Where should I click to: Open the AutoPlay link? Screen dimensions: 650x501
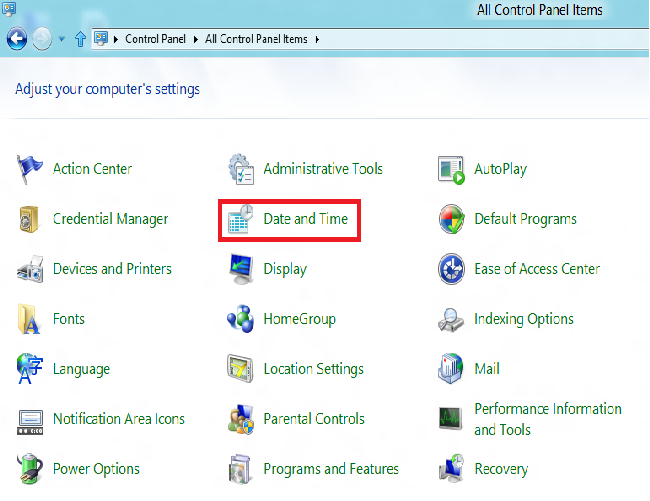[x=501, y=169]
